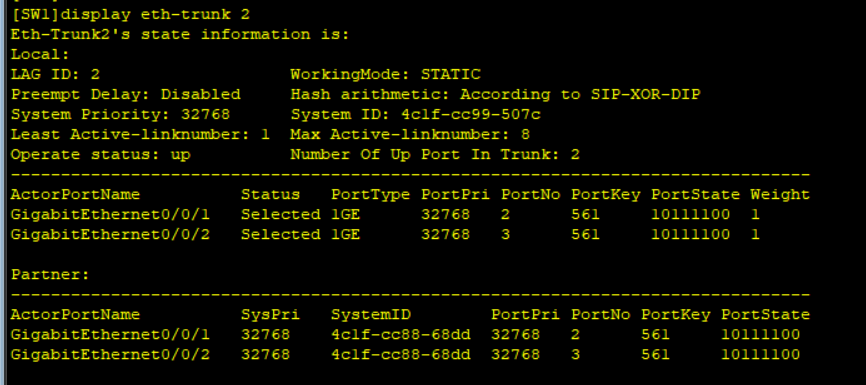This screenshot has height=385, width=866.
Task: Select the Local table 'PortKey' header
Action: point(606,194)
